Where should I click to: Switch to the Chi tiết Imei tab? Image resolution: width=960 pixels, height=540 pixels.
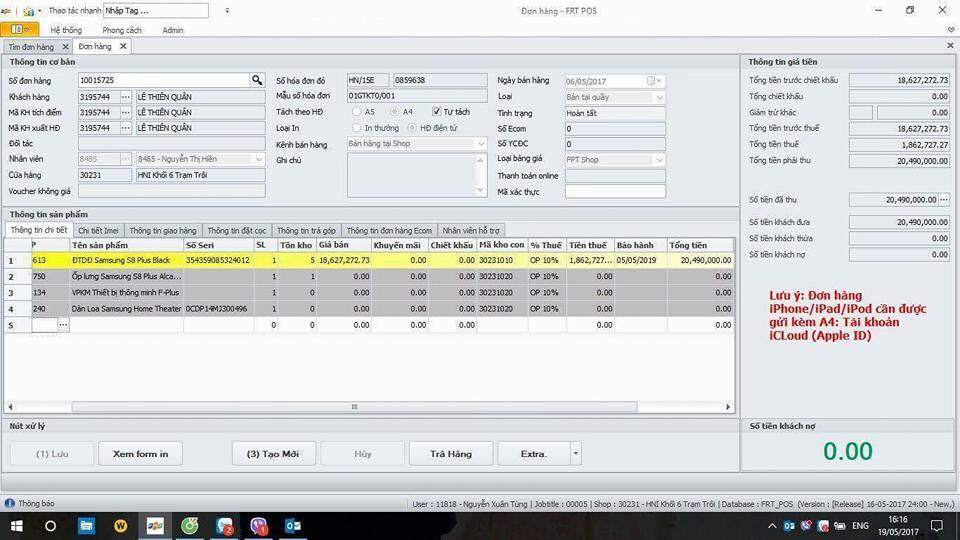[x=98, y=230]
